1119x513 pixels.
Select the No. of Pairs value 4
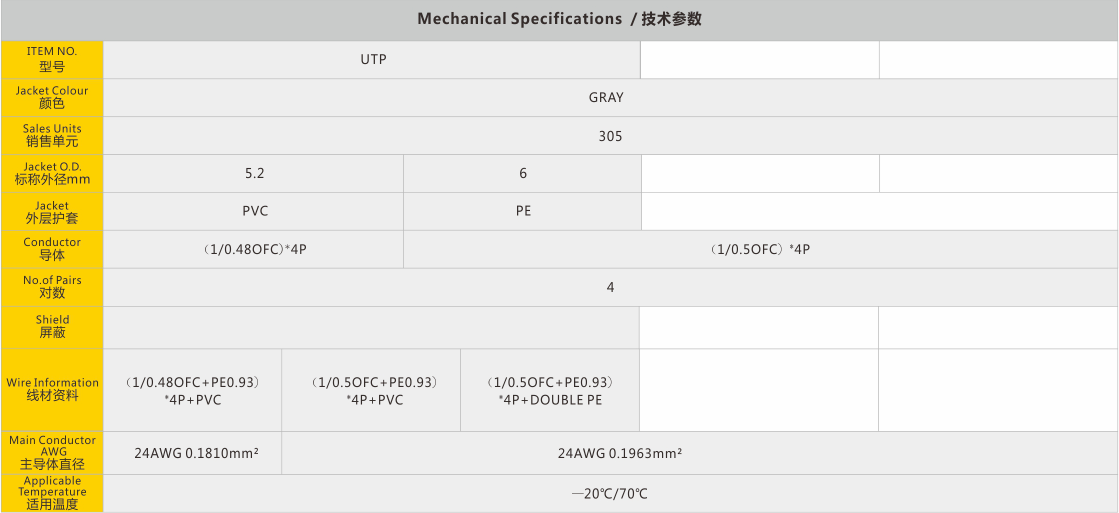(x=610, y=287)
